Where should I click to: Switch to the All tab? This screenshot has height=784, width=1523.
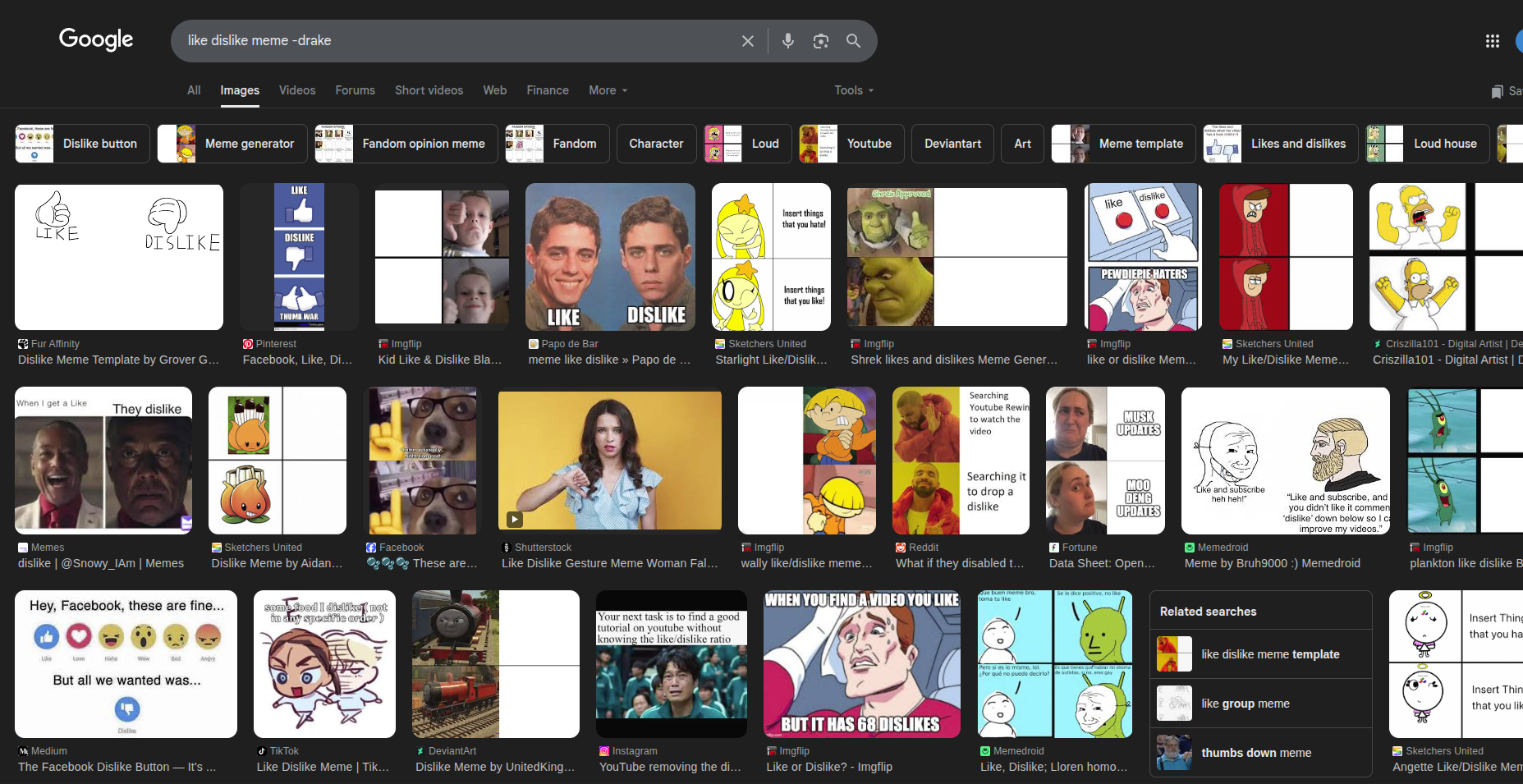(194, 90)
